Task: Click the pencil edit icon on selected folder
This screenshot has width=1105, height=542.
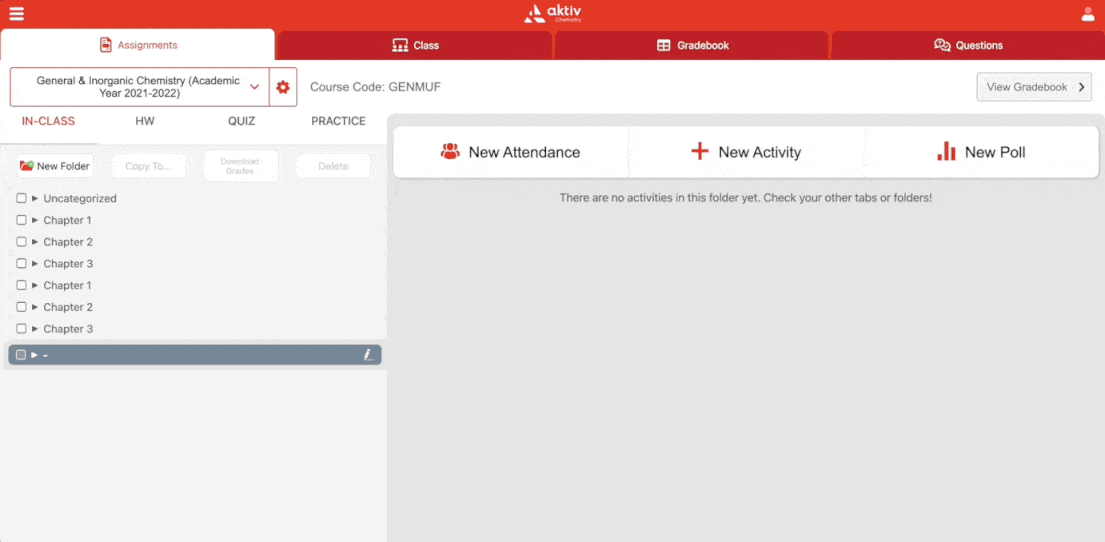Action: [x=368, y=355]
